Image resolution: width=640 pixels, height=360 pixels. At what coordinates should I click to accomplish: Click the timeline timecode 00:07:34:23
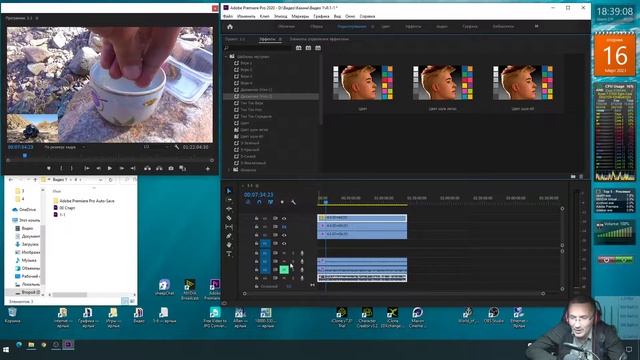(258, 195)
